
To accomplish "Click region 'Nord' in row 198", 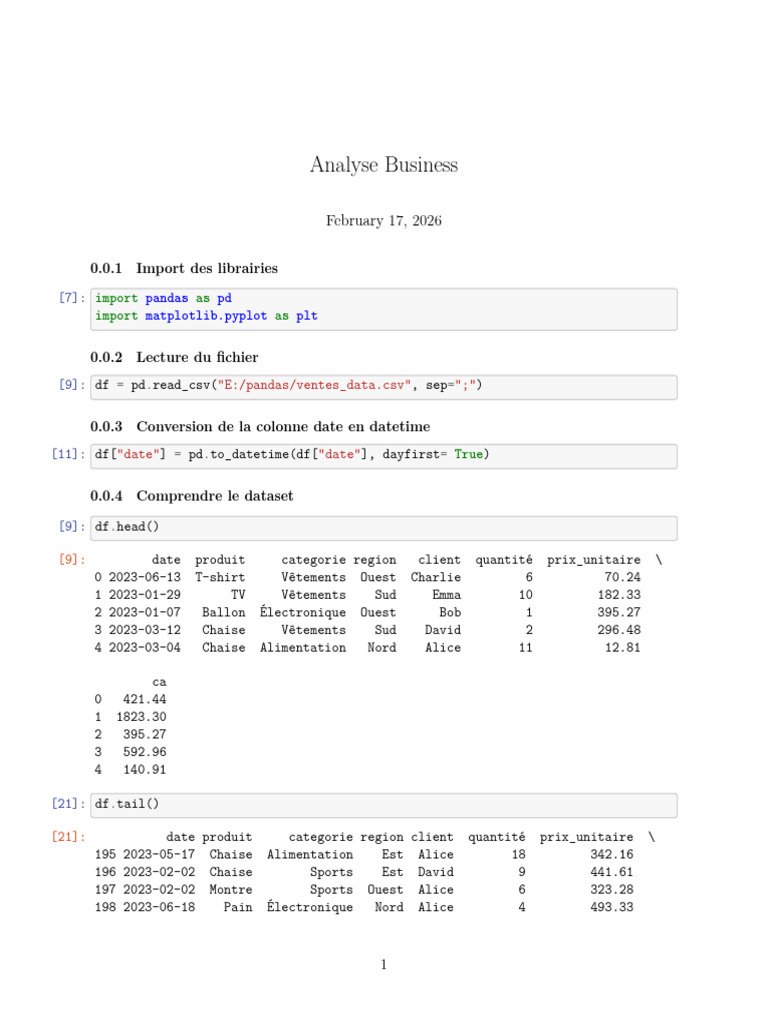I will click(389, 907).
